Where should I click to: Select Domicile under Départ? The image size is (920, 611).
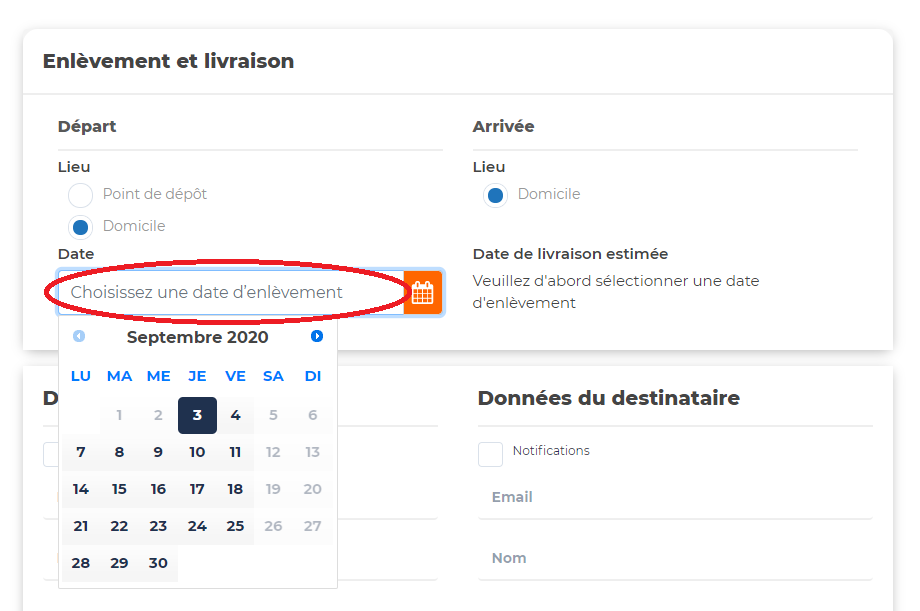[x=81, y=227]
